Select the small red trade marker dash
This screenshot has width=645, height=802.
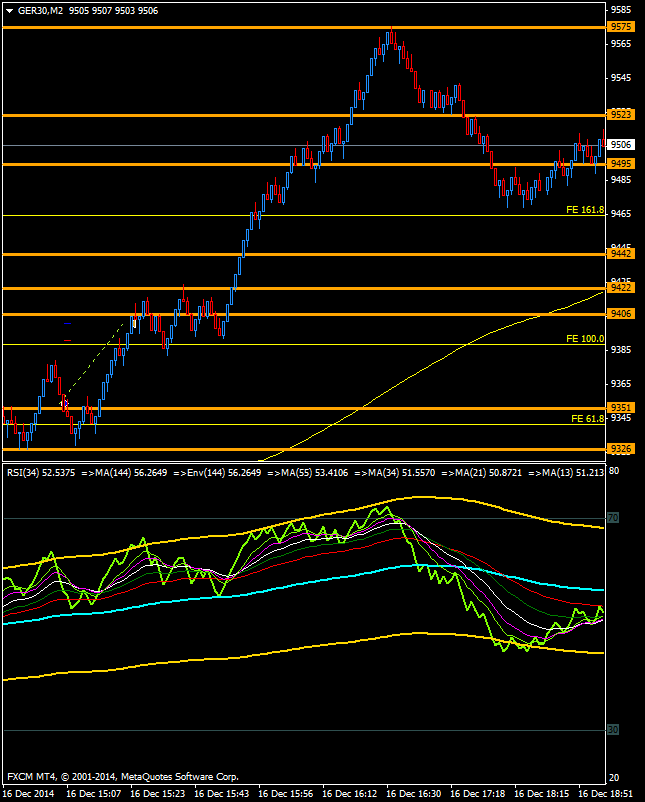click(67, 341)
